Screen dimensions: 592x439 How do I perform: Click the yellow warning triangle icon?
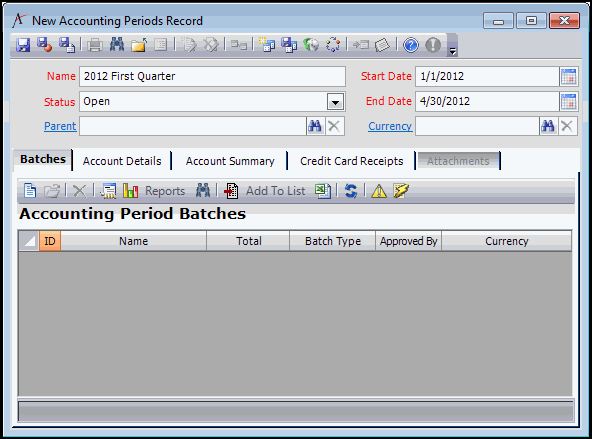tap(379, 191)
